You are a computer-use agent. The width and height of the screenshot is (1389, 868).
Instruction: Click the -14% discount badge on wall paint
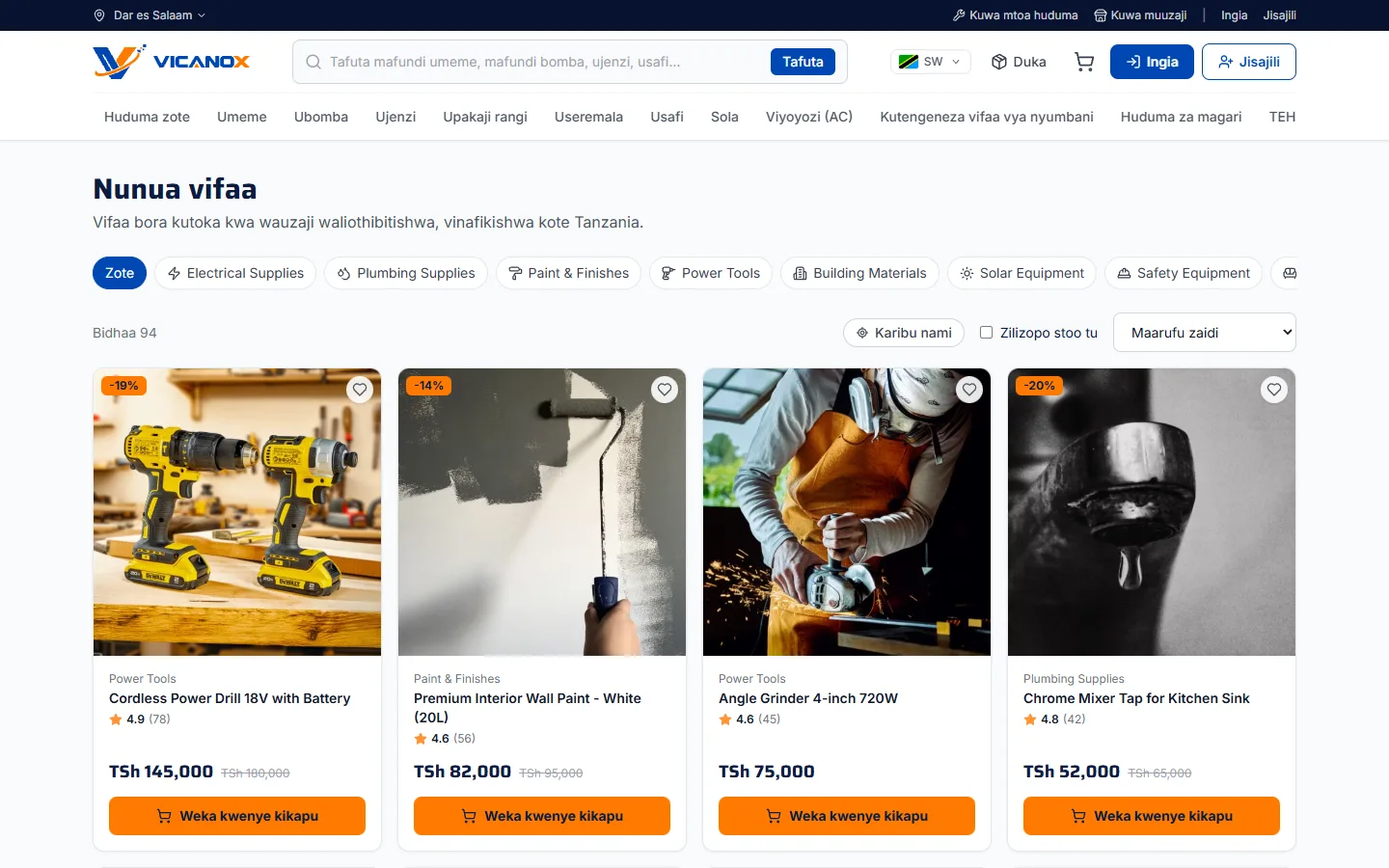coord(429,386)
